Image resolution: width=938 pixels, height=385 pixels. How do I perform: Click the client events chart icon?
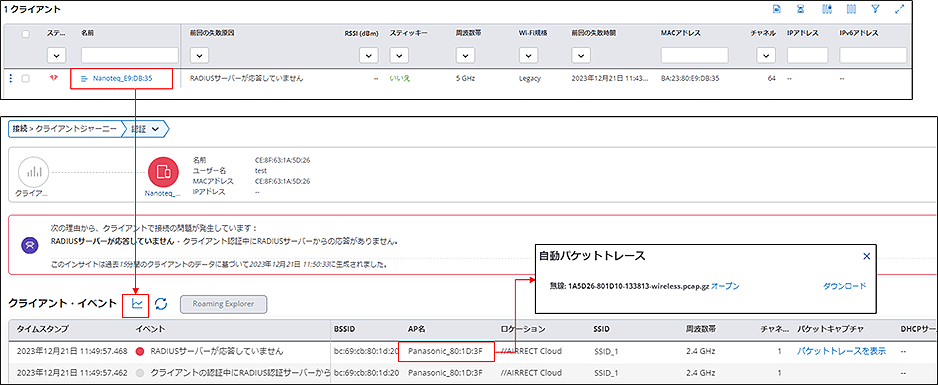[137, 304]
